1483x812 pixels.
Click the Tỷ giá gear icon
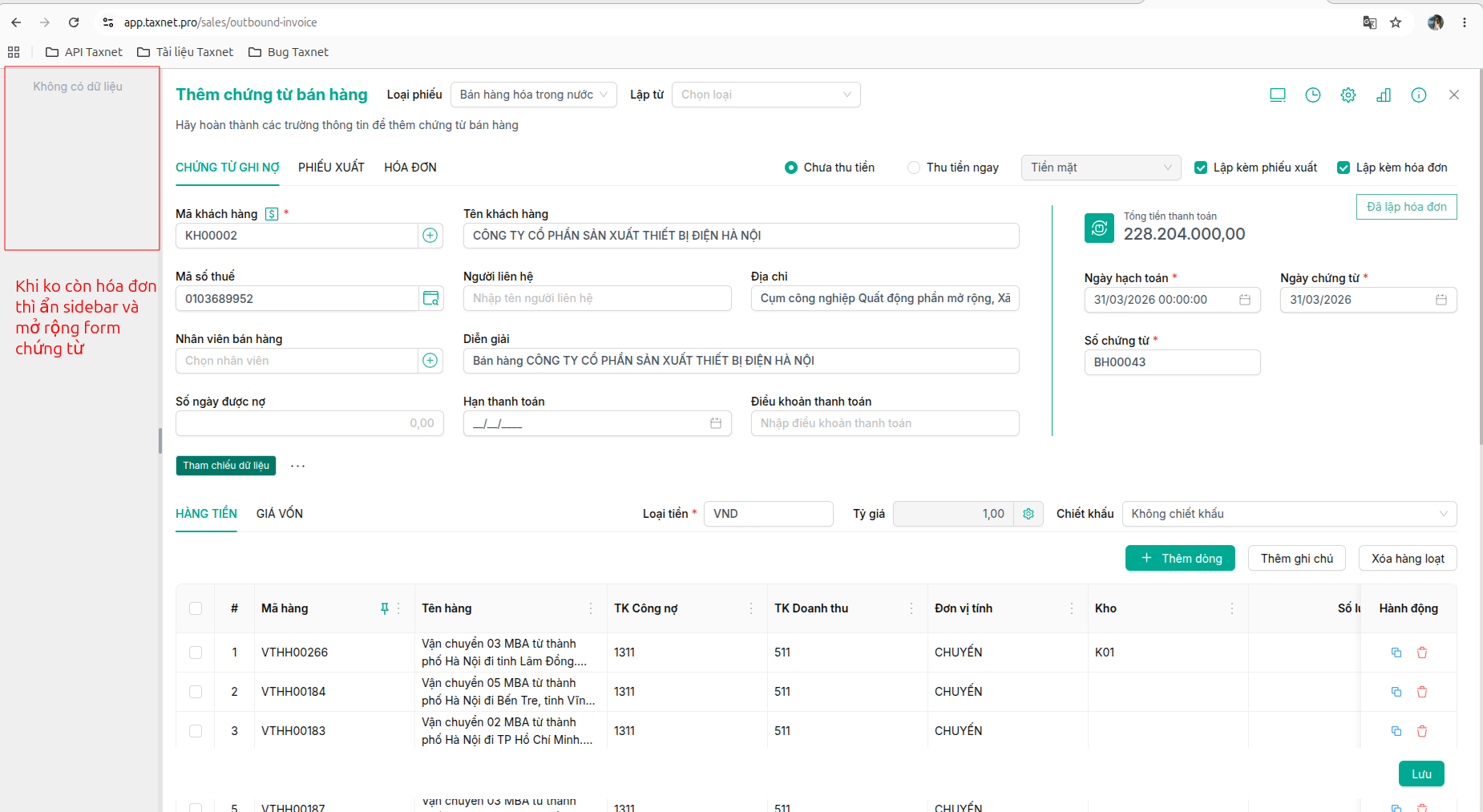pyautogui.click(x=1028, y=514)
